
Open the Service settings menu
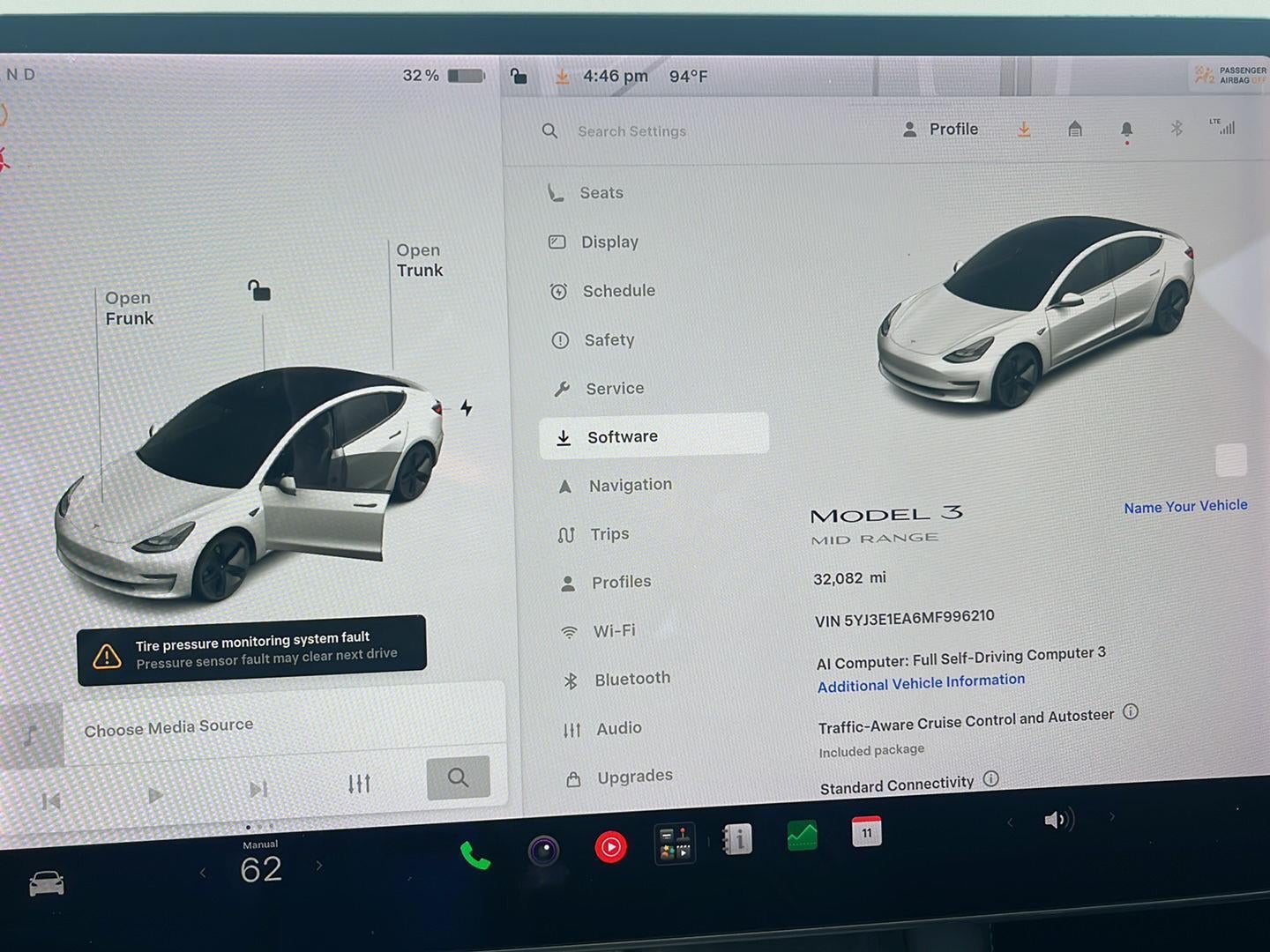coord(598,388)
